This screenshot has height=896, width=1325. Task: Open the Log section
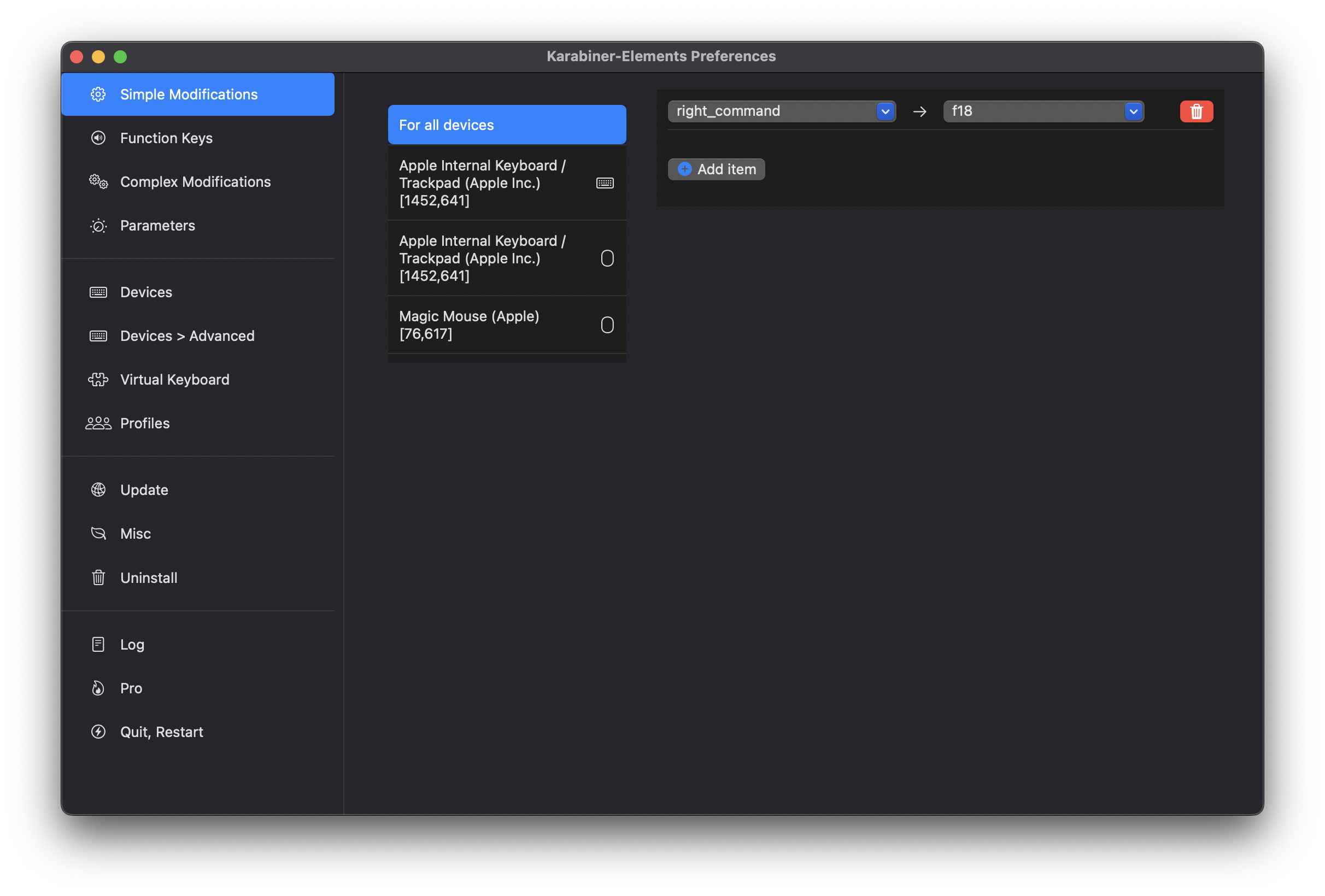[x=132, y=644]
